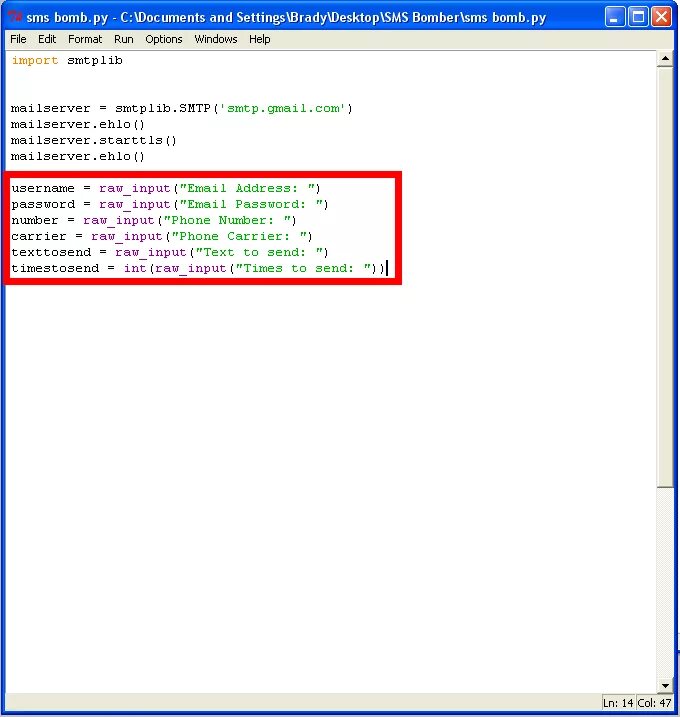
Task: Open the File menu
Action: (x=18, y=39)
